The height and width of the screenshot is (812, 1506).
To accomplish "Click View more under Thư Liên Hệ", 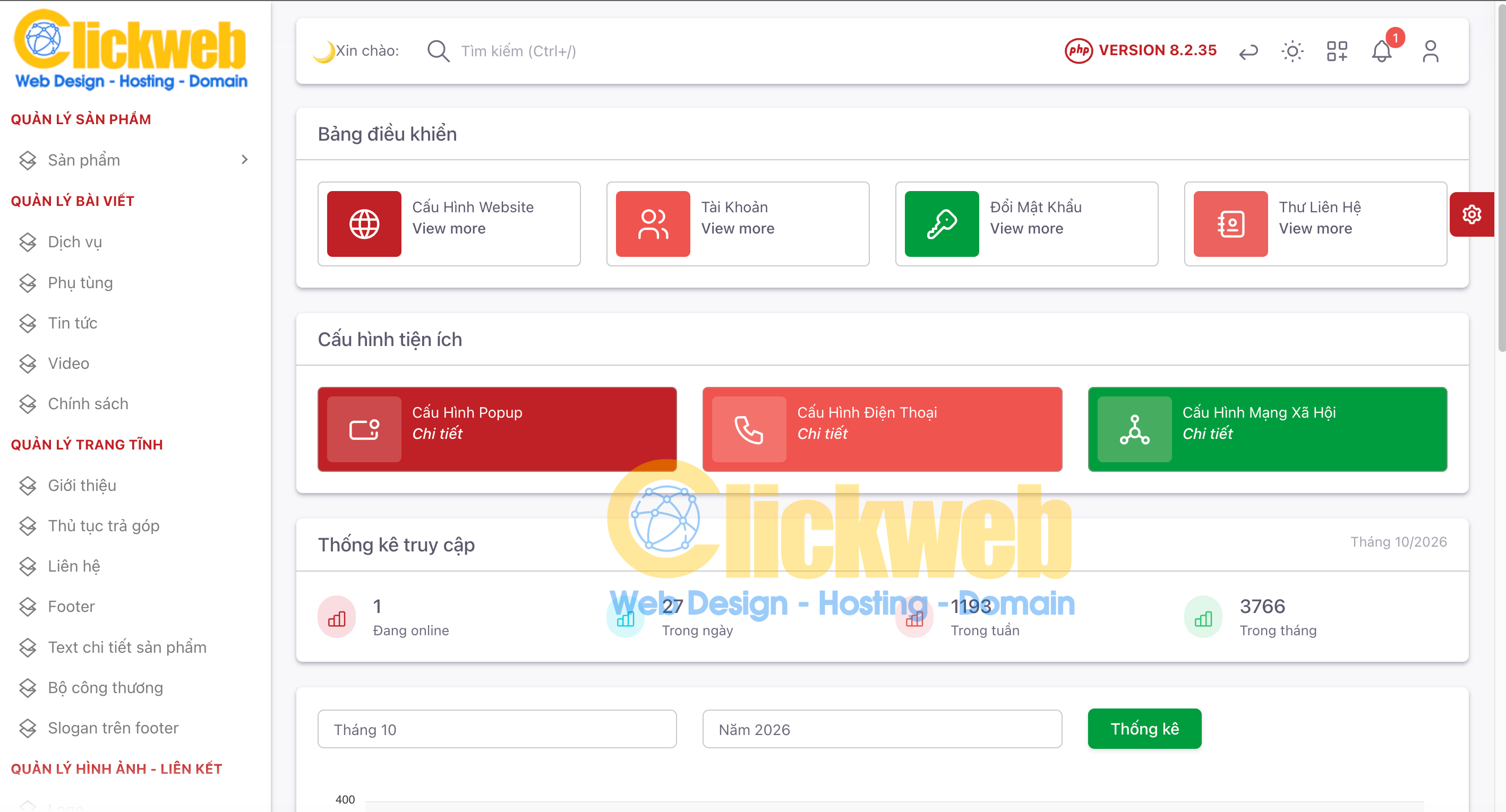I will pos(1315,228).
